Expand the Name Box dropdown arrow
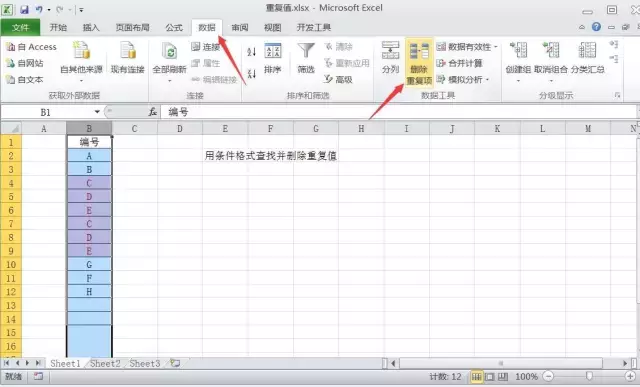The image size is (640, 387). coord(97,112)
